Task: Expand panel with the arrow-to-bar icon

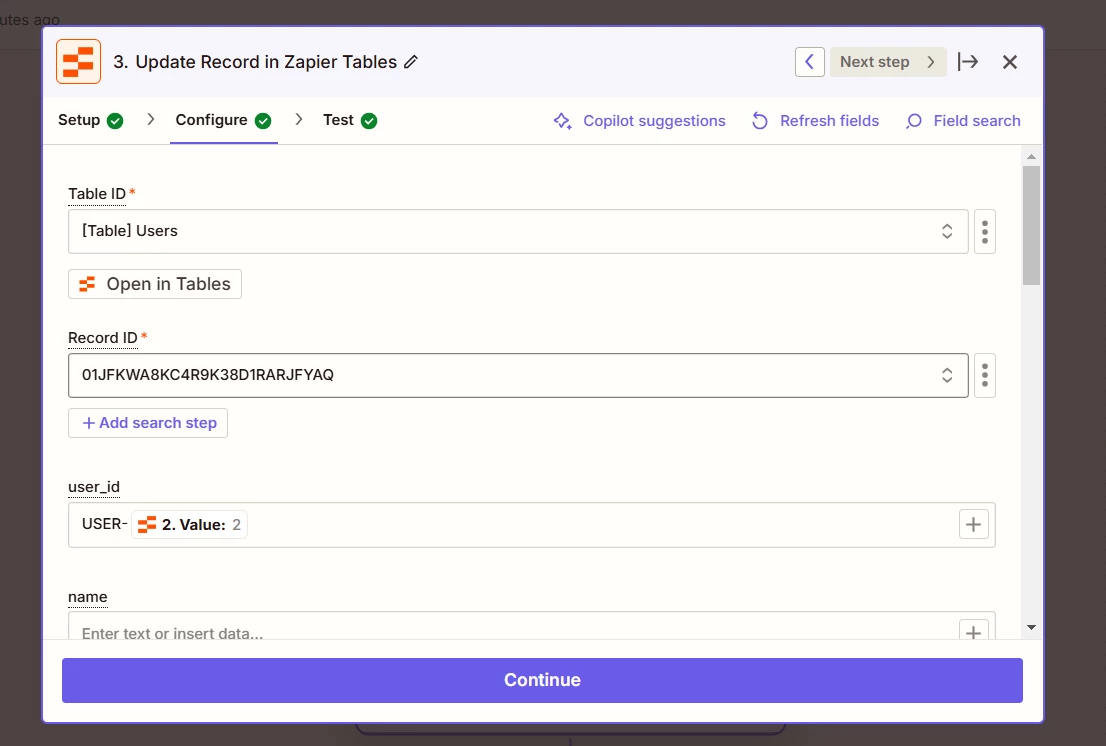Action: (968, 62)
